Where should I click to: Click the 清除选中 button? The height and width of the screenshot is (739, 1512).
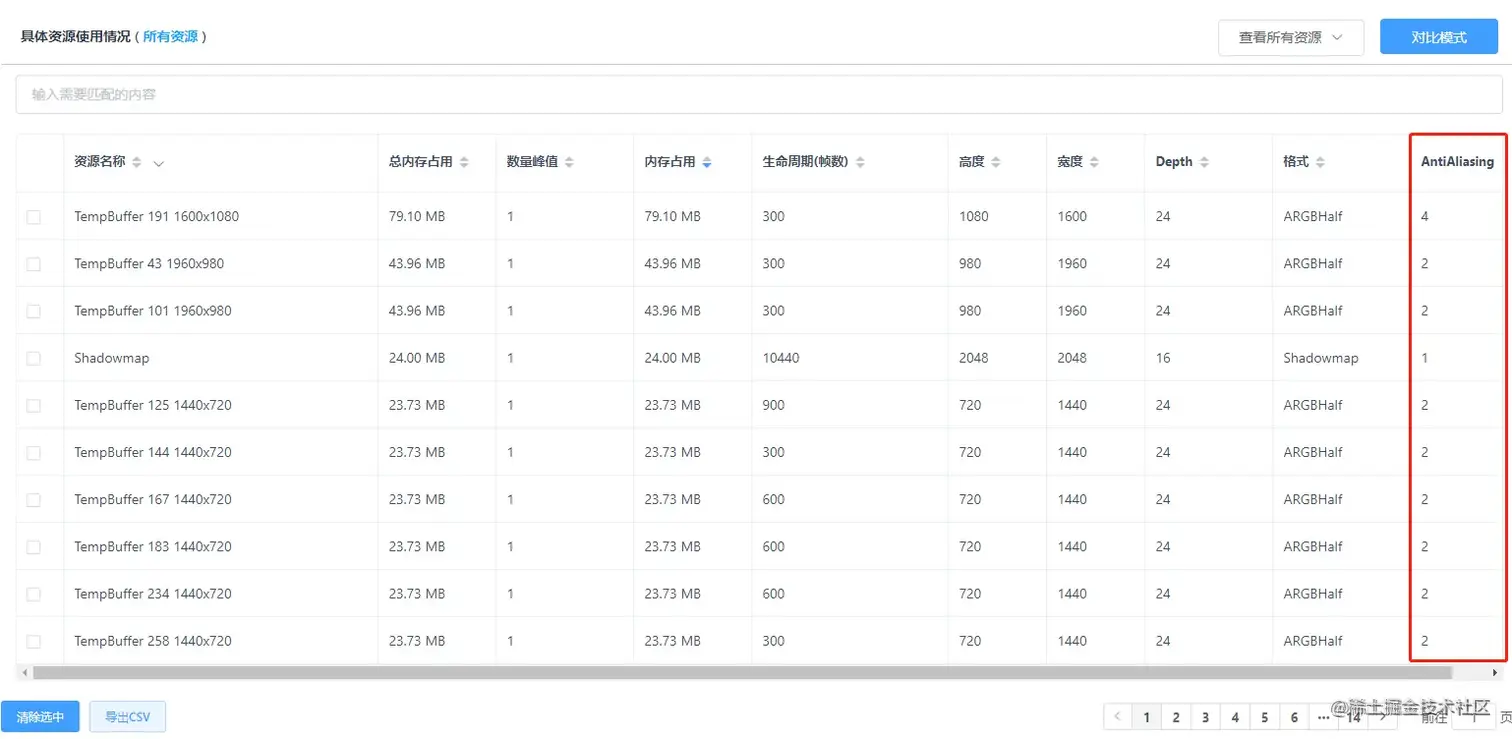(41, 716)
